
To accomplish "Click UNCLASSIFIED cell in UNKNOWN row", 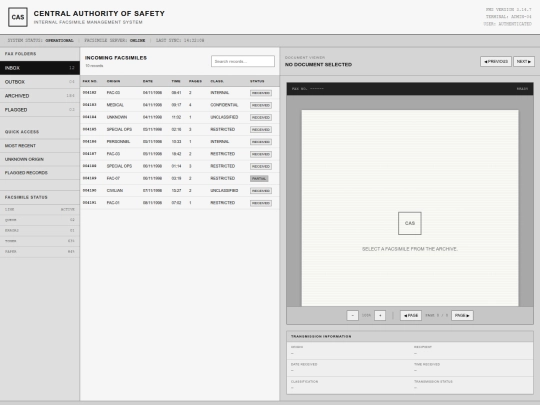I will click(224, 117).
